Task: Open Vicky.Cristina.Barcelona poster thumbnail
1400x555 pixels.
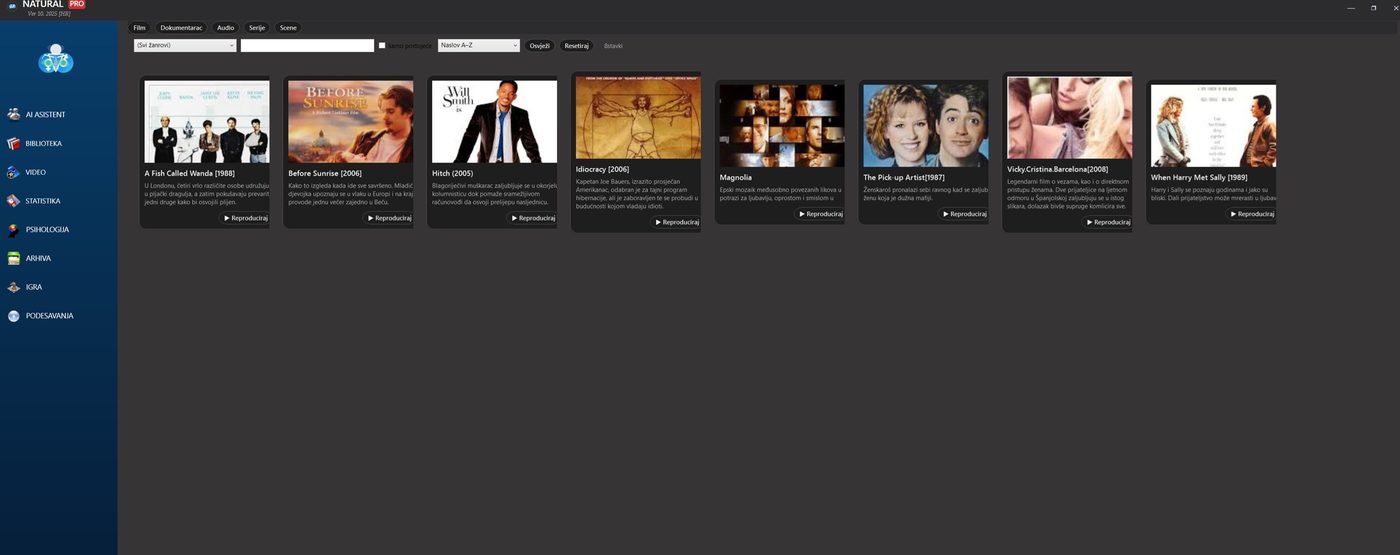Action: (x=1070, y=117)
